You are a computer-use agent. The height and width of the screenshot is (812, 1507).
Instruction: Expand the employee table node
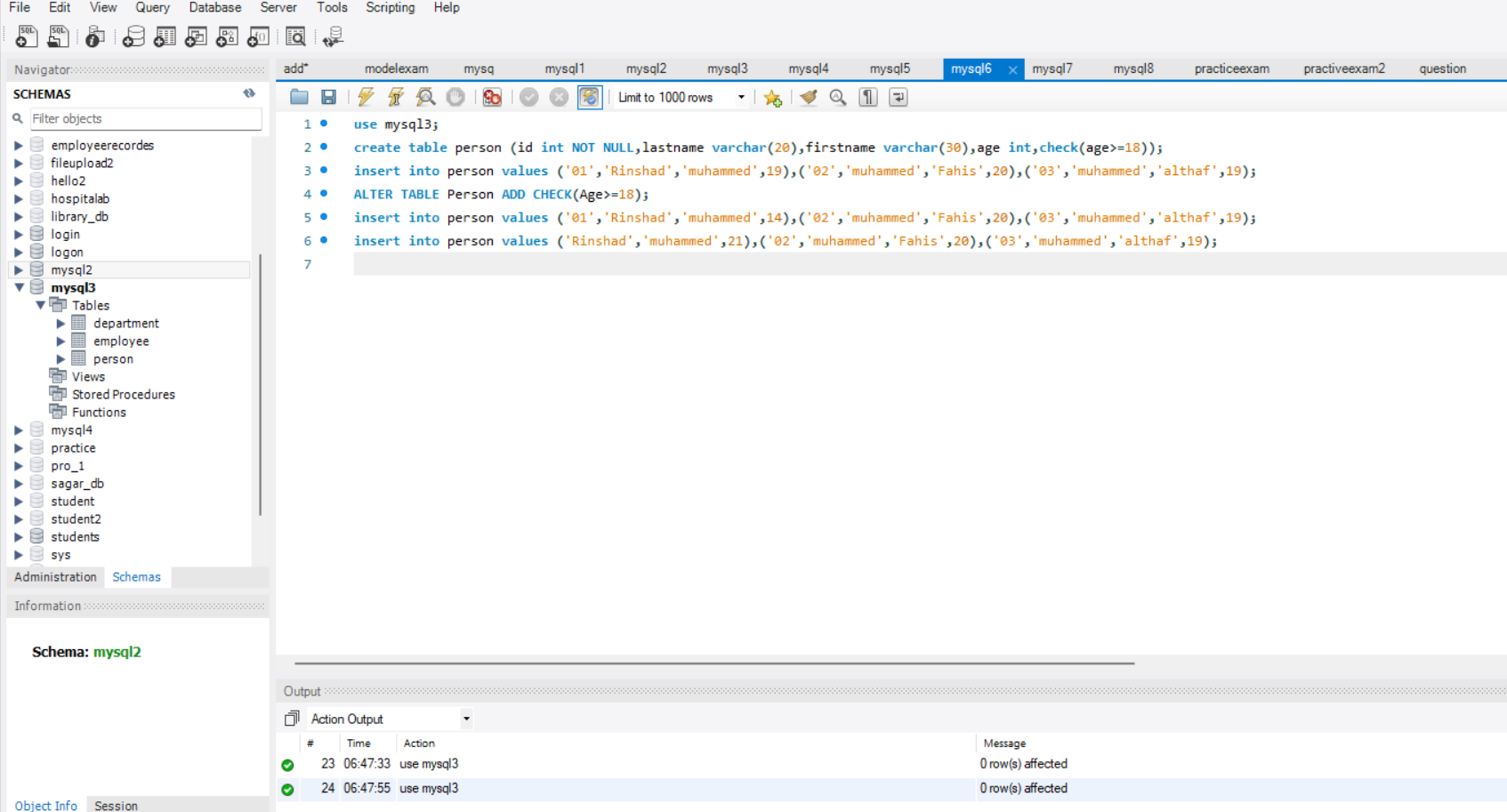click(60, 341)
